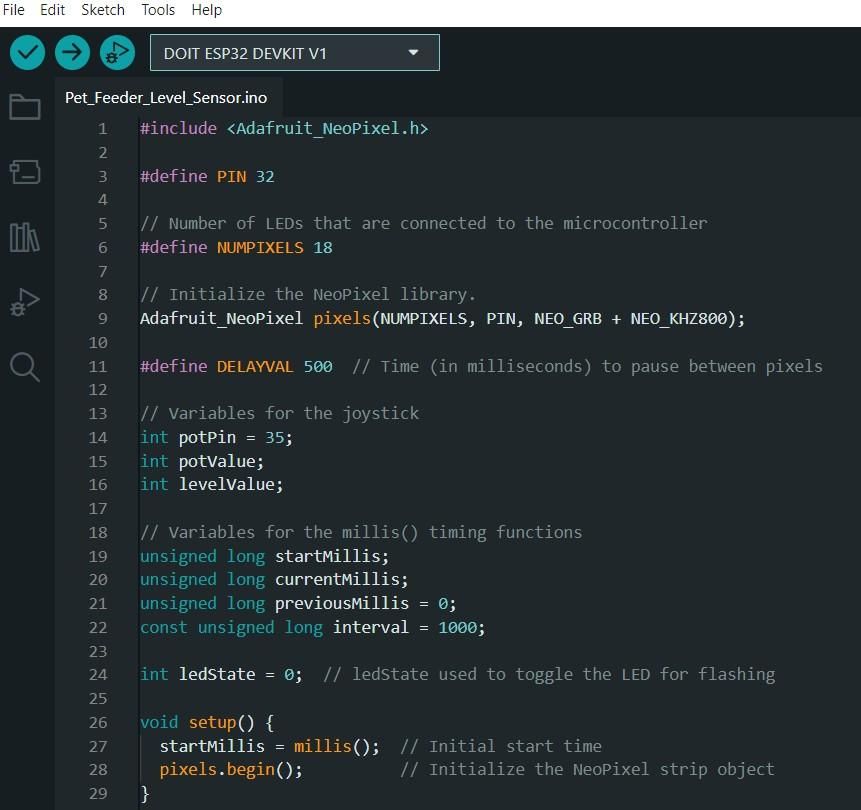Image resolution: width=861 pixels, height=810 pixels.
Task: Open the Help menu
Action: tap(206, 10)
